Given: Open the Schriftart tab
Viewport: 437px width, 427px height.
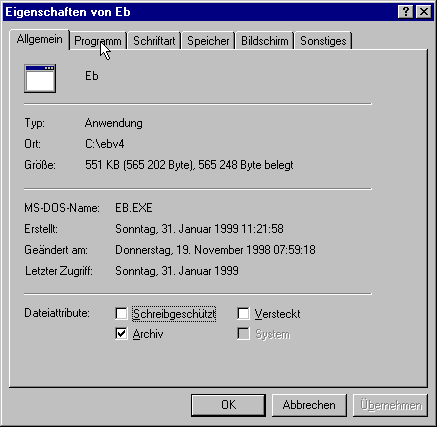Looking at the screenshot, I should pos(154,41).
